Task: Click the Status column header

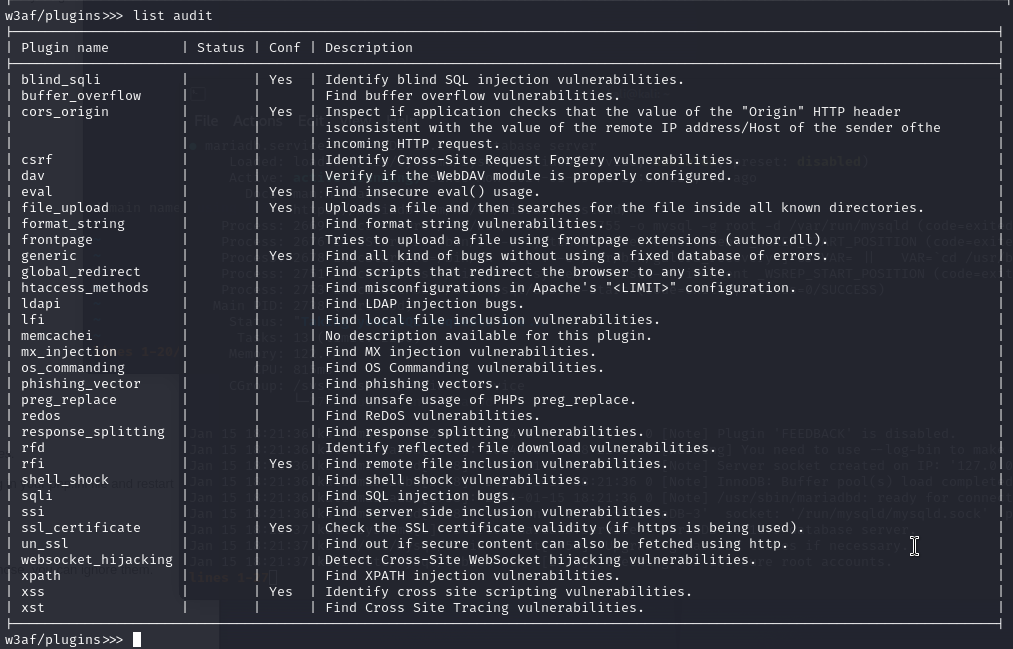Action: [x=220, y=48]
